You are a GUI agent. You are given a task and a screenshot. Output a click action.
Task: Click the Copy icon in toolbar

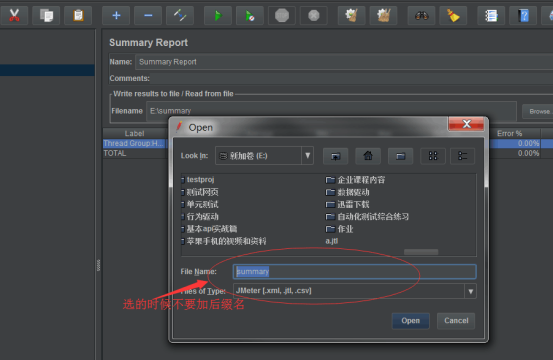[46, 16]
